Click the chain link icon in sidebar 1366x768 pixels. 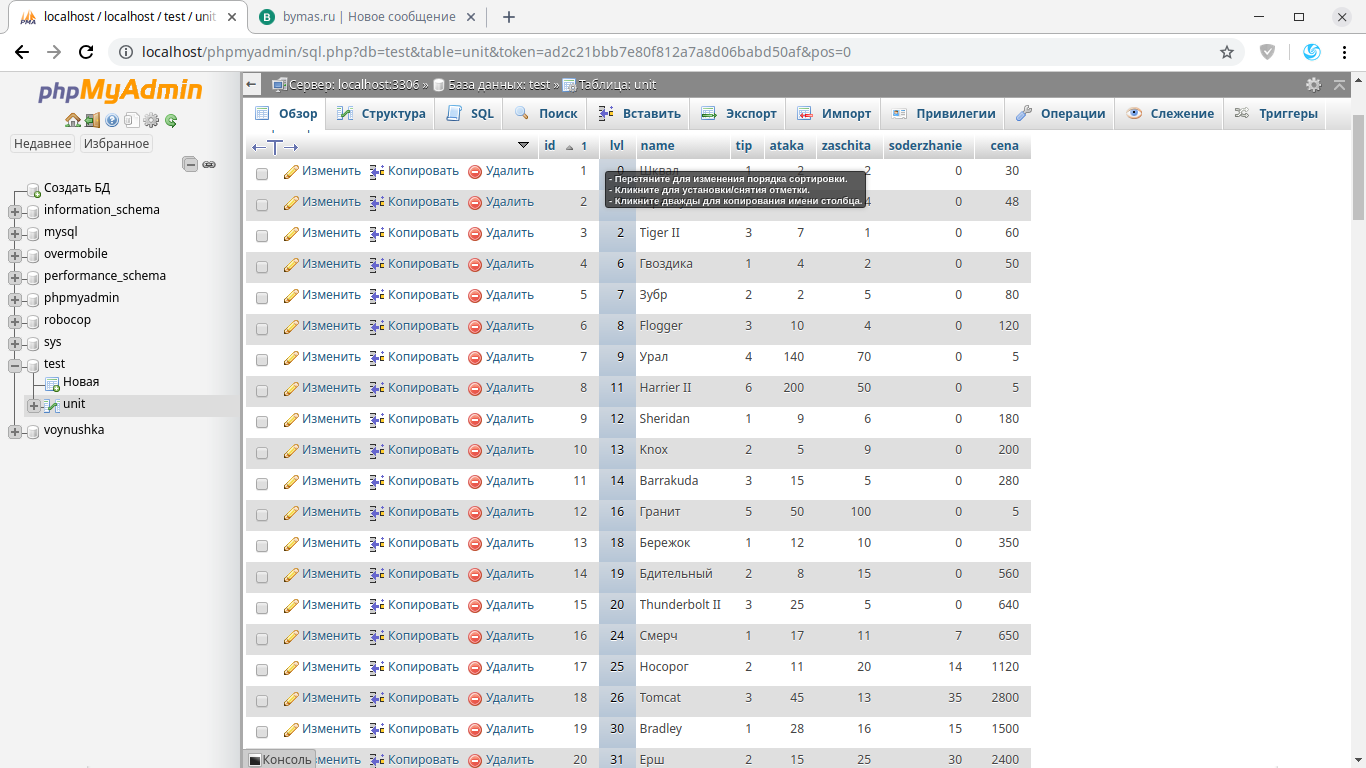tap(209, 164)
